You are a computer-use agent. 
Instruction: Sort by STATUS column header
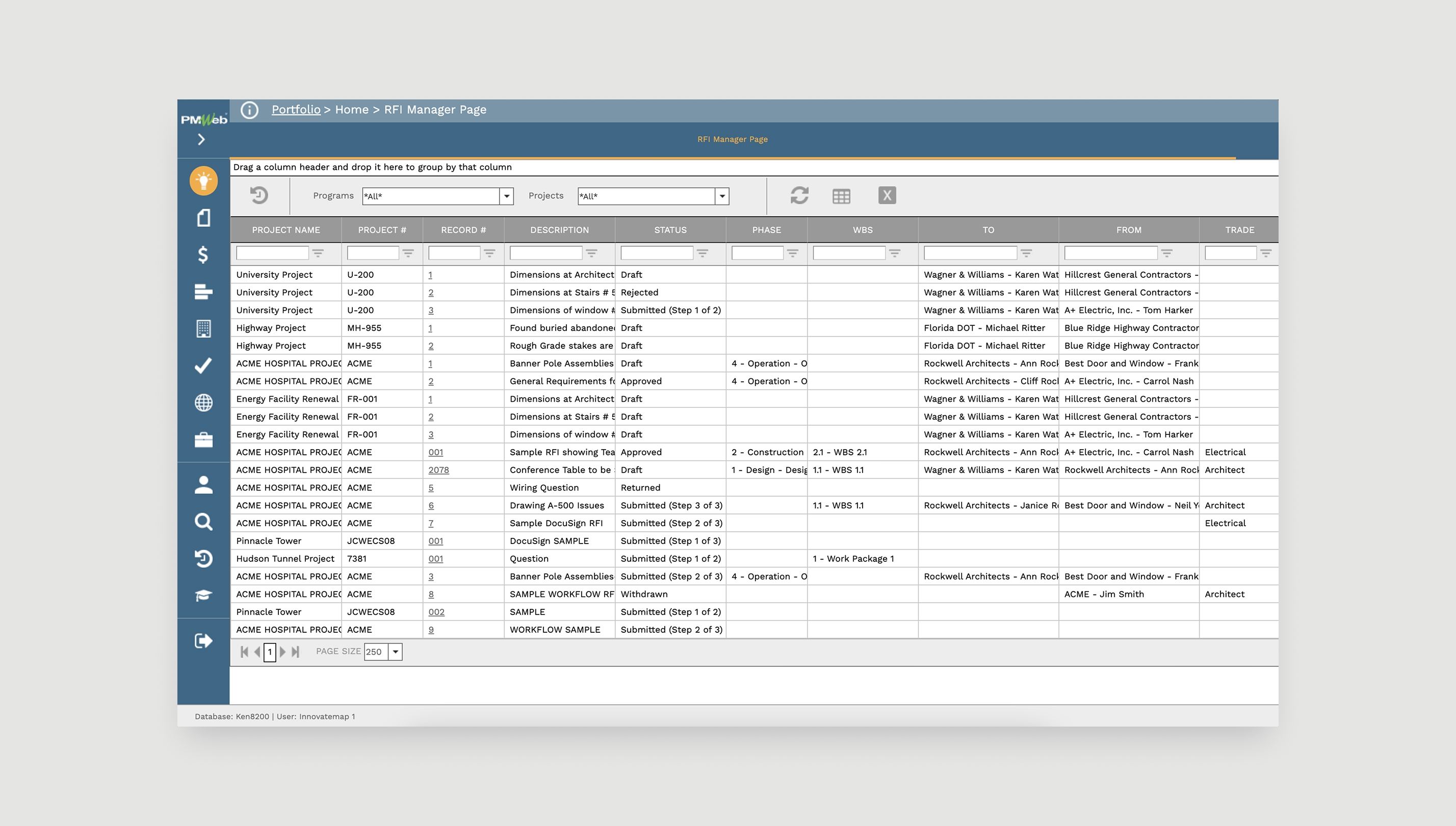tap(670, 230)
